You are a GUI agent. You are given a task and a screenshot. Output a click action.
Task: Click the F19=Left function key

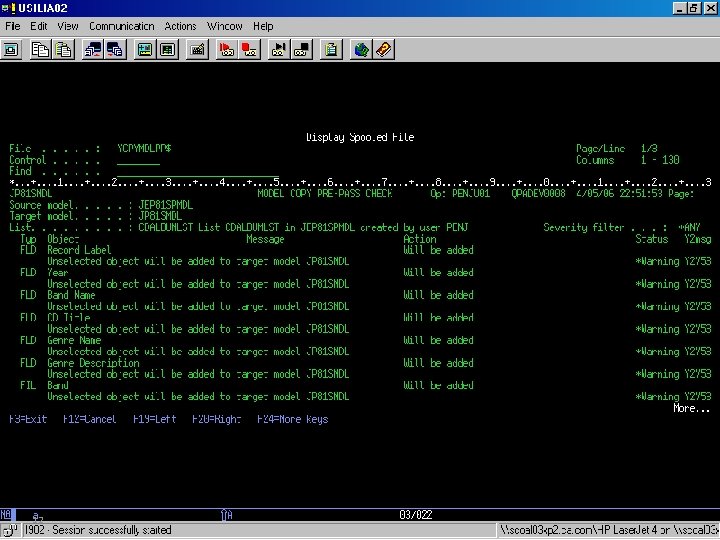point(155,419)
